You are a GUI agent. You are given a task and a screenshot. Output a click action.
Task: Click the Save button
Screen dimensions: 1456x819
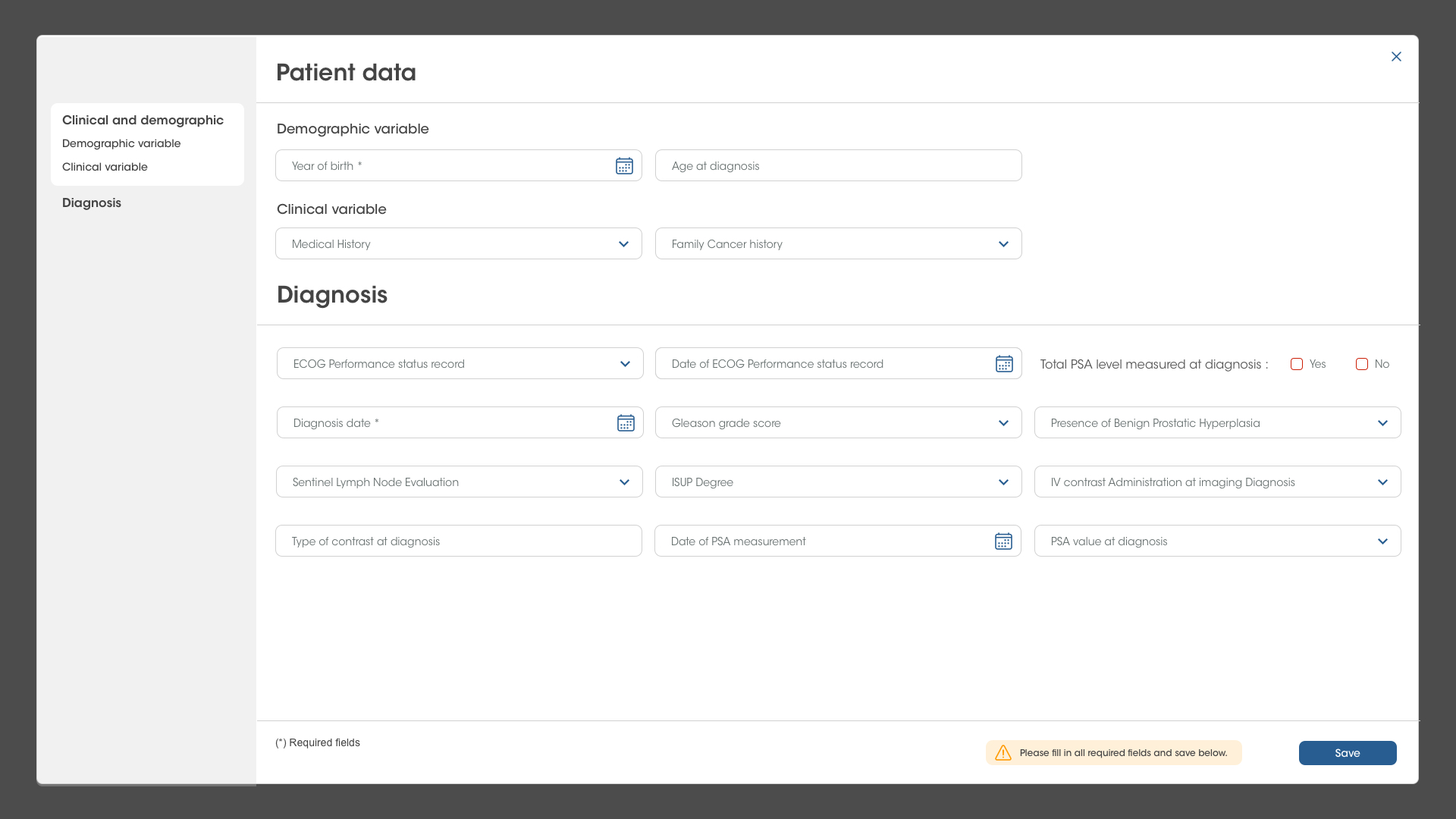1348,753
